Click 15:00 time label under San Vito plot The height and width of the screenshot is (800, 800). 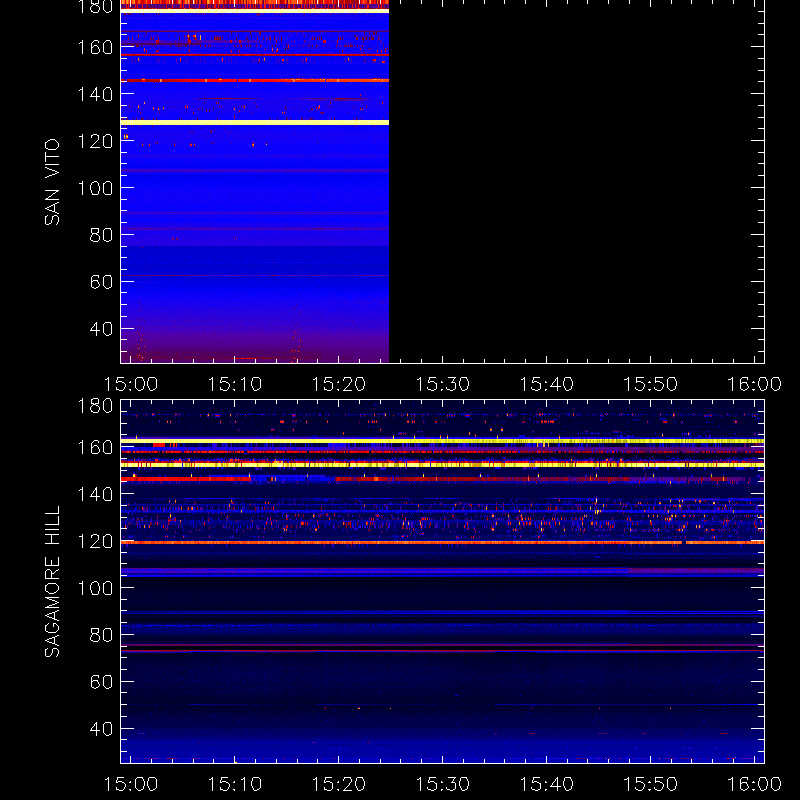pyautogui.click(x=131, y=384)
